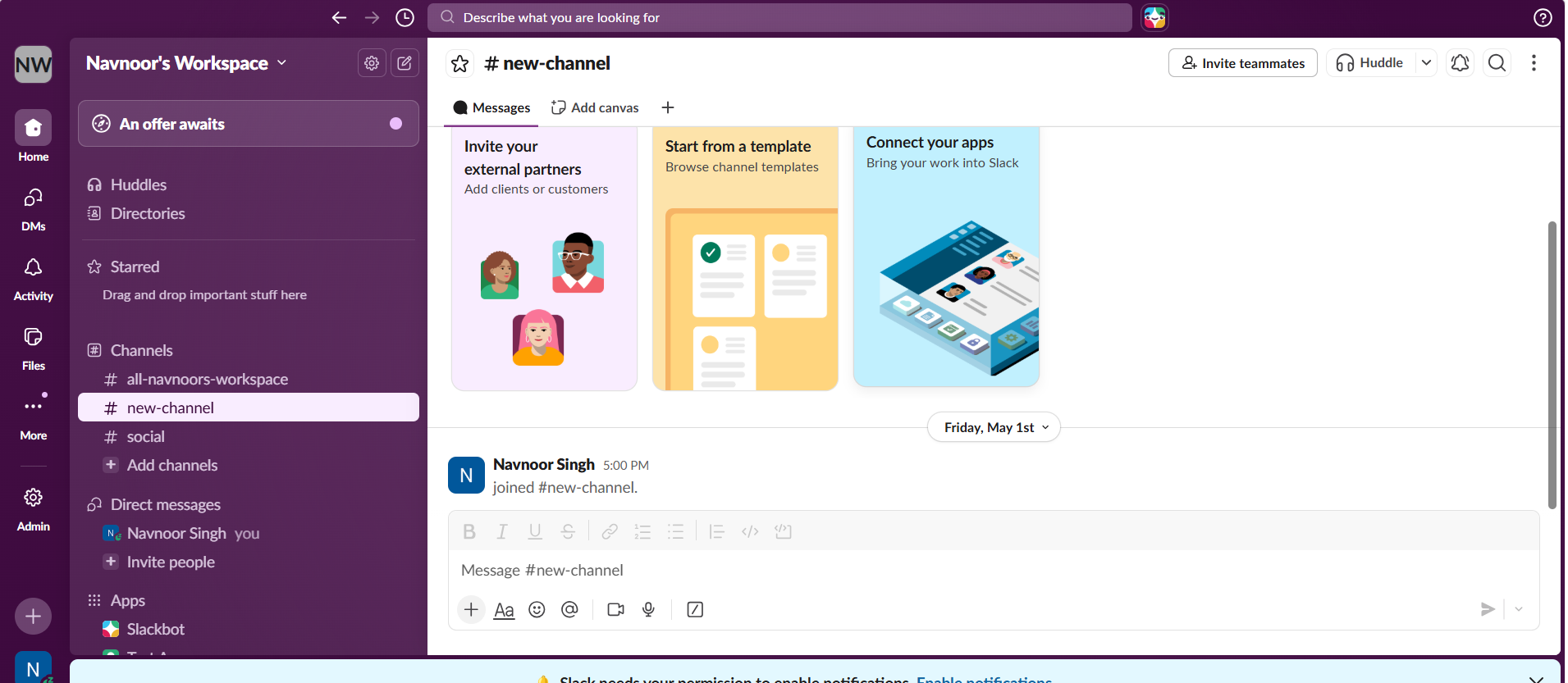1568x683 pixels.
Task: Open channel more actions kebab menu
Action: [x=1534, y=63]
